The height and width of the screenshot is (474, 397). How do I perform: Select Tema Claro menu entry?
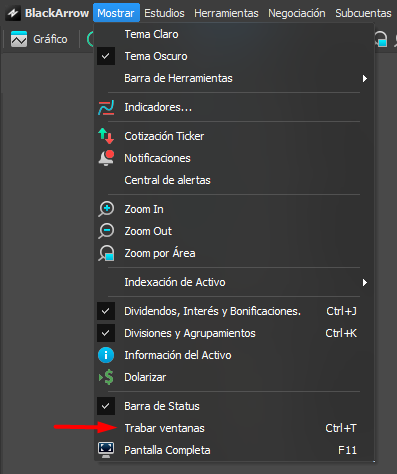click(x=233, y=34)
